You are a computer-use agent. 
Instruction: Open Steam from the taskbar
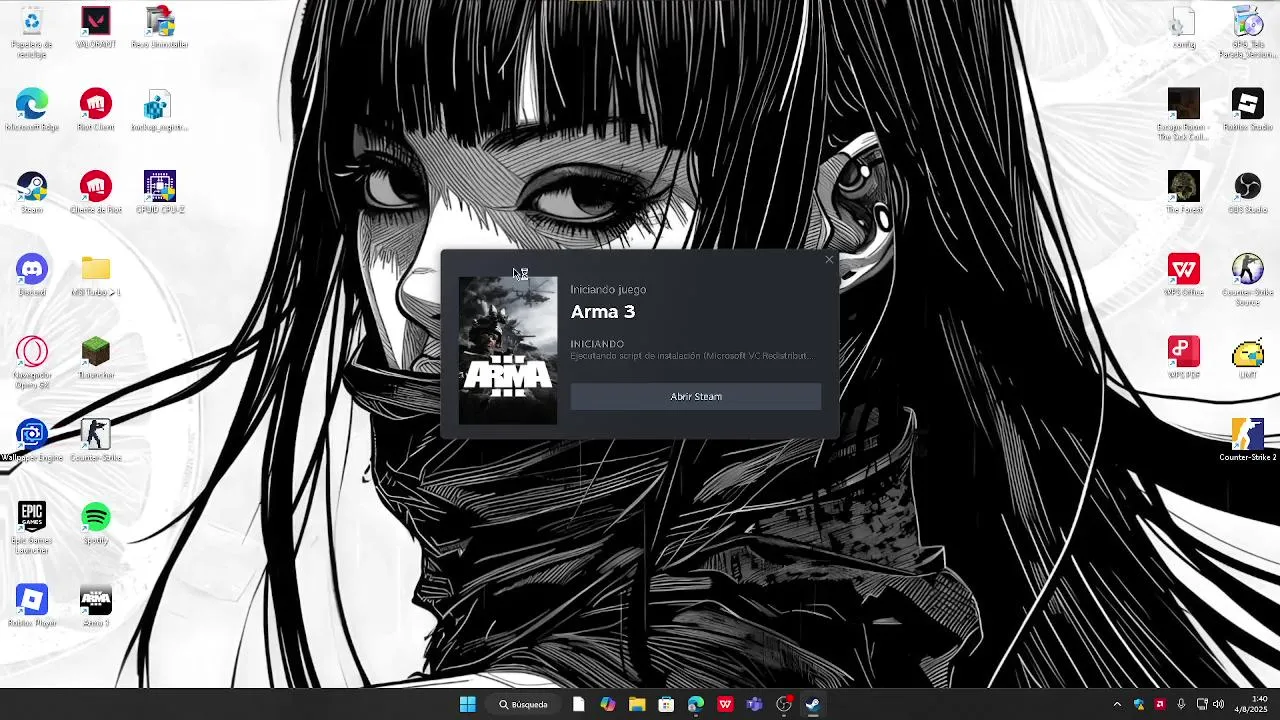[813, 704]
